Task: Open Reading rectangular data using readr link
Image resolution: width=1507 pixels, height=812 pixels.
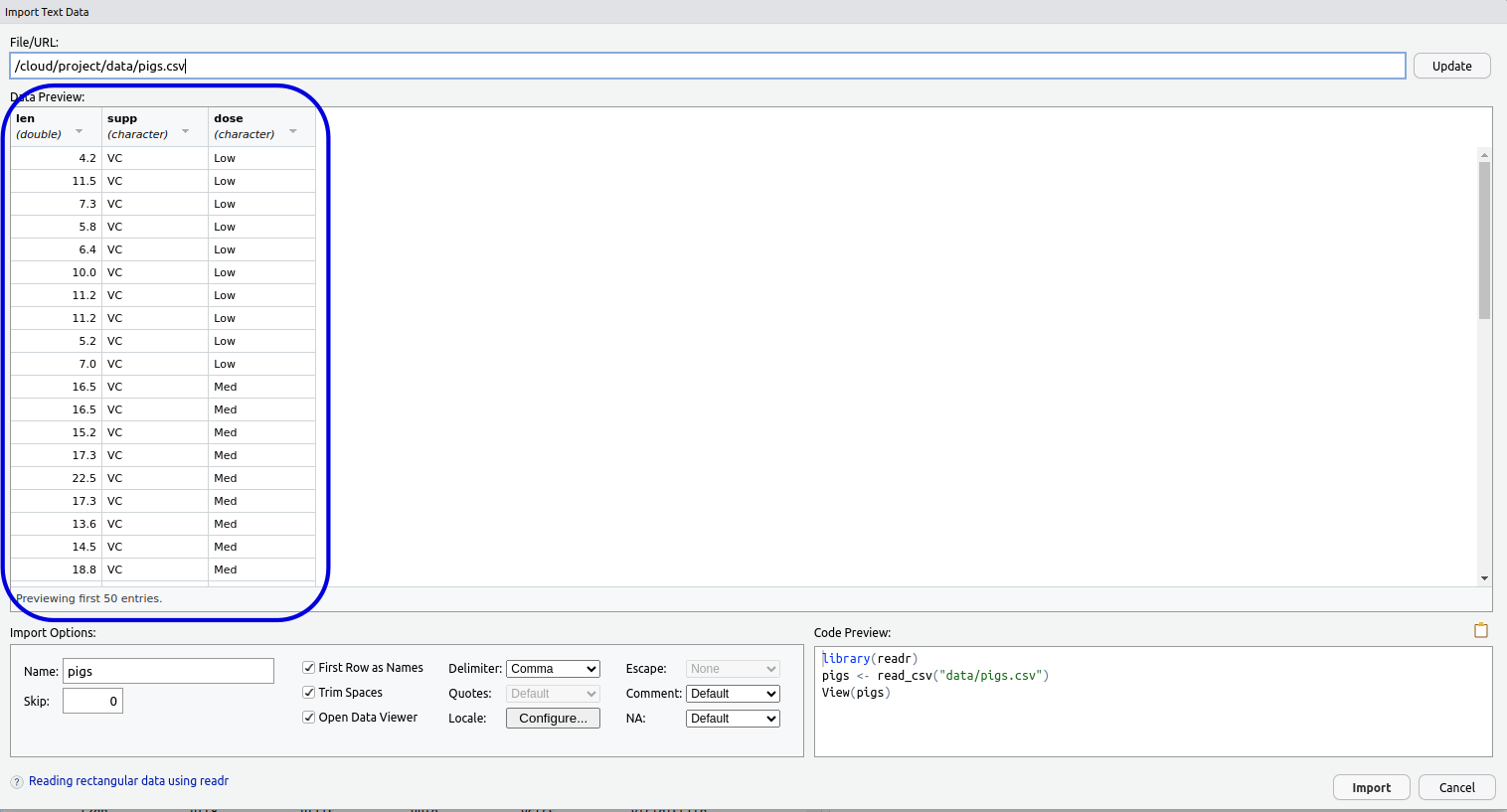Action: [x=128, y=781]
